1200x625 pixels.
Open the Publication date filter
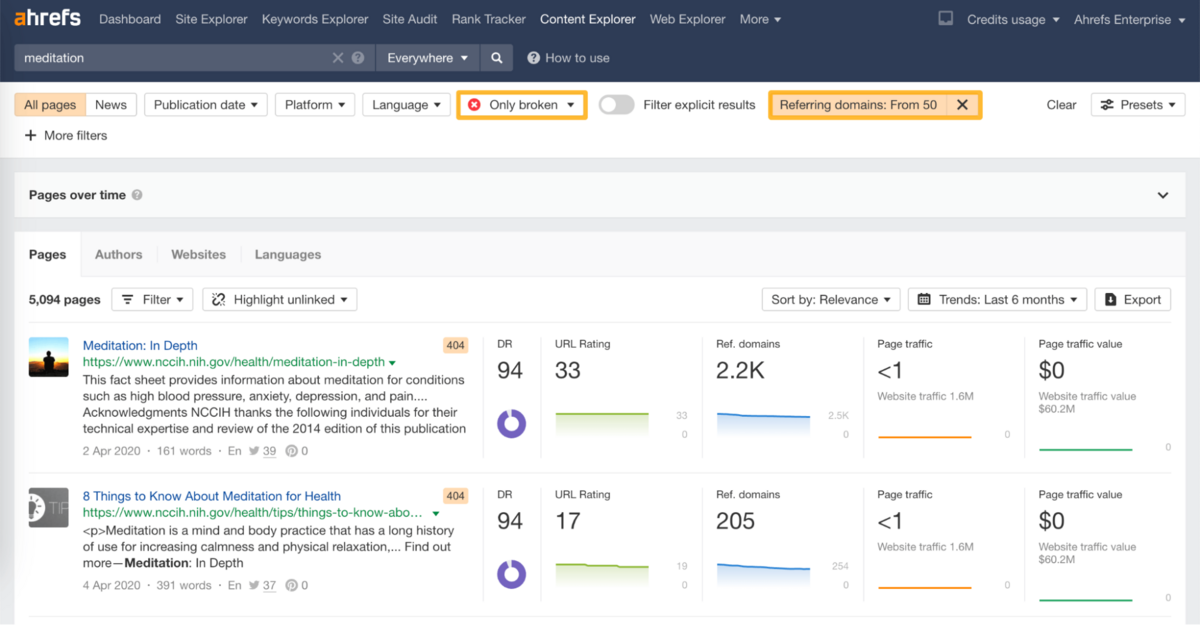(206, 105)
